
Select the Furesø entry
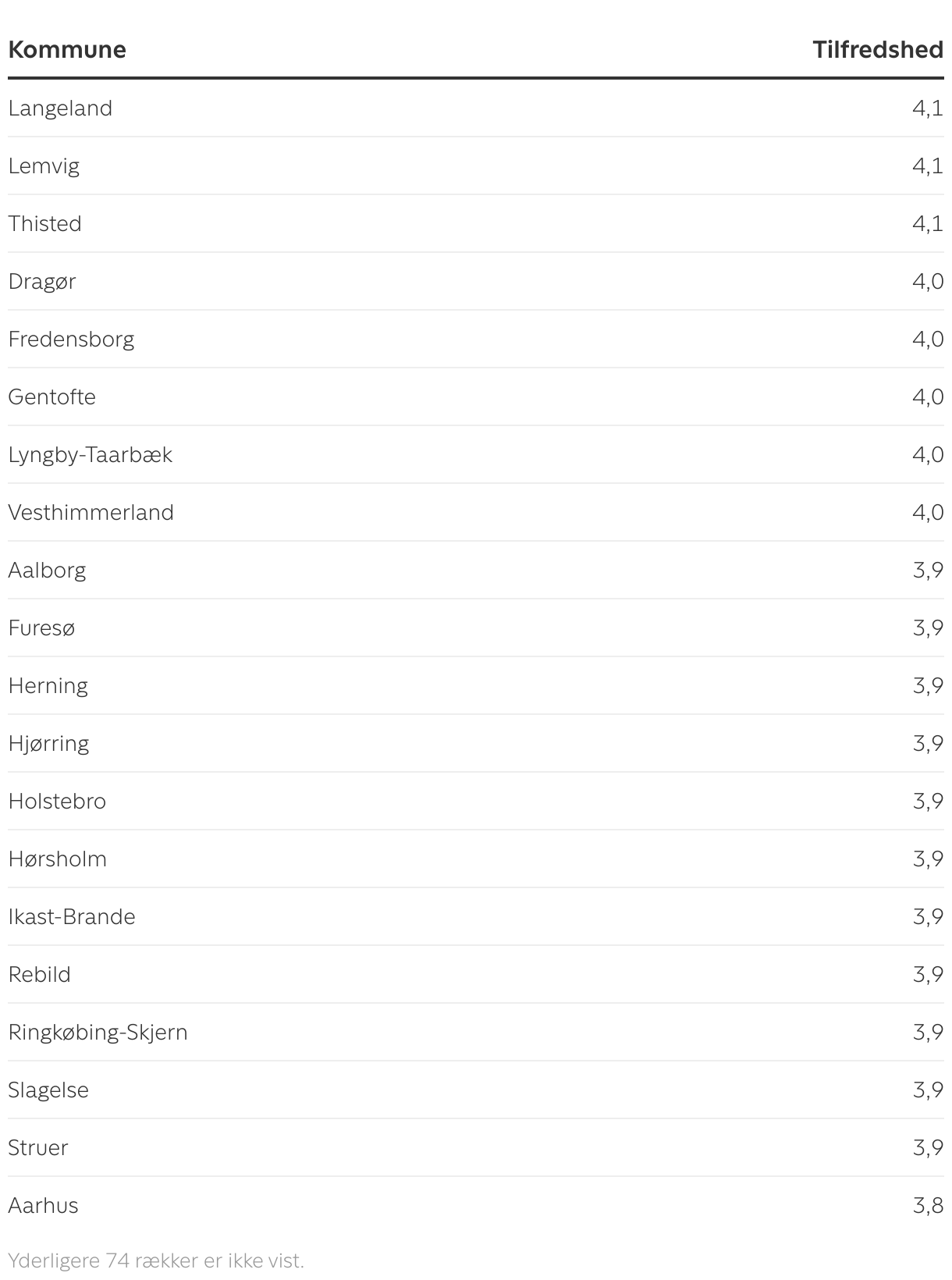pos(42,628)
